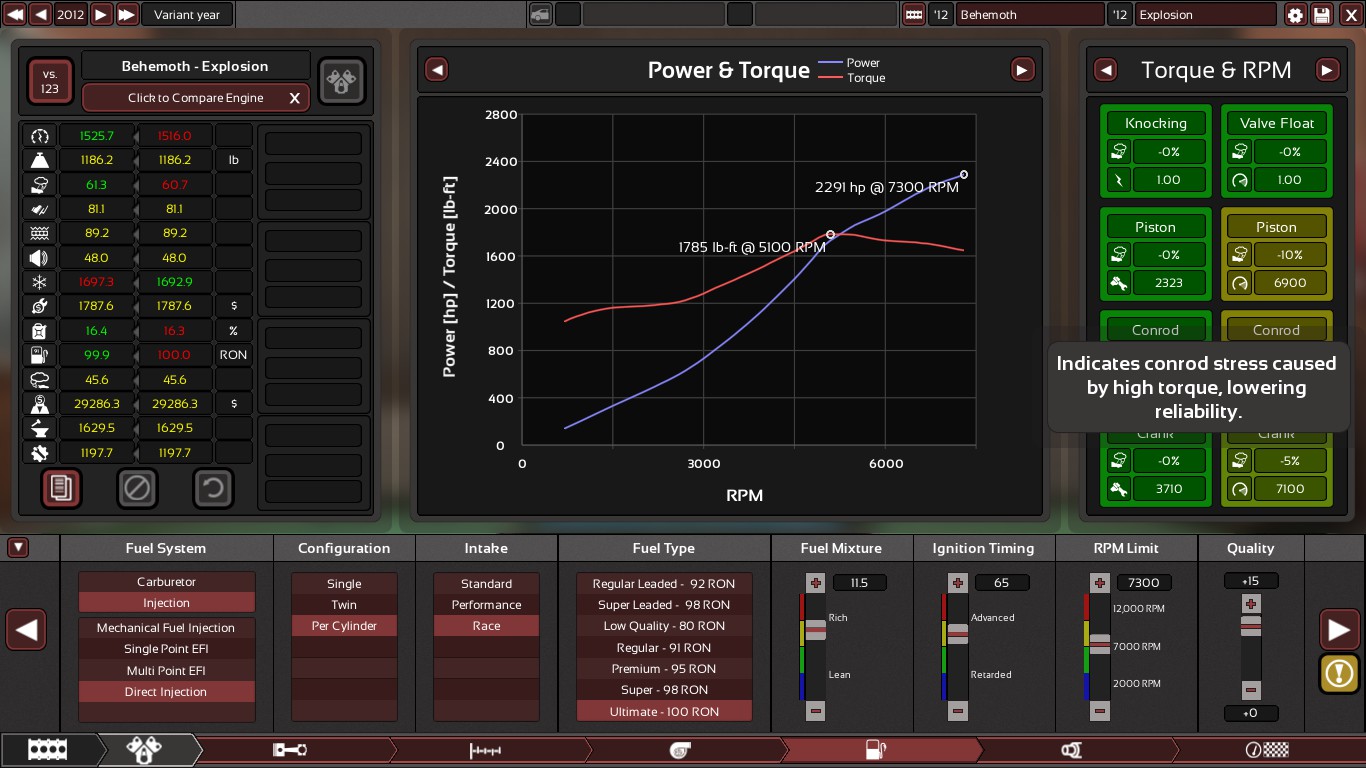Open the test finish flag tab
Image resolution: width=1366 pixels, height=768 pixels.
coord(1266,750)
